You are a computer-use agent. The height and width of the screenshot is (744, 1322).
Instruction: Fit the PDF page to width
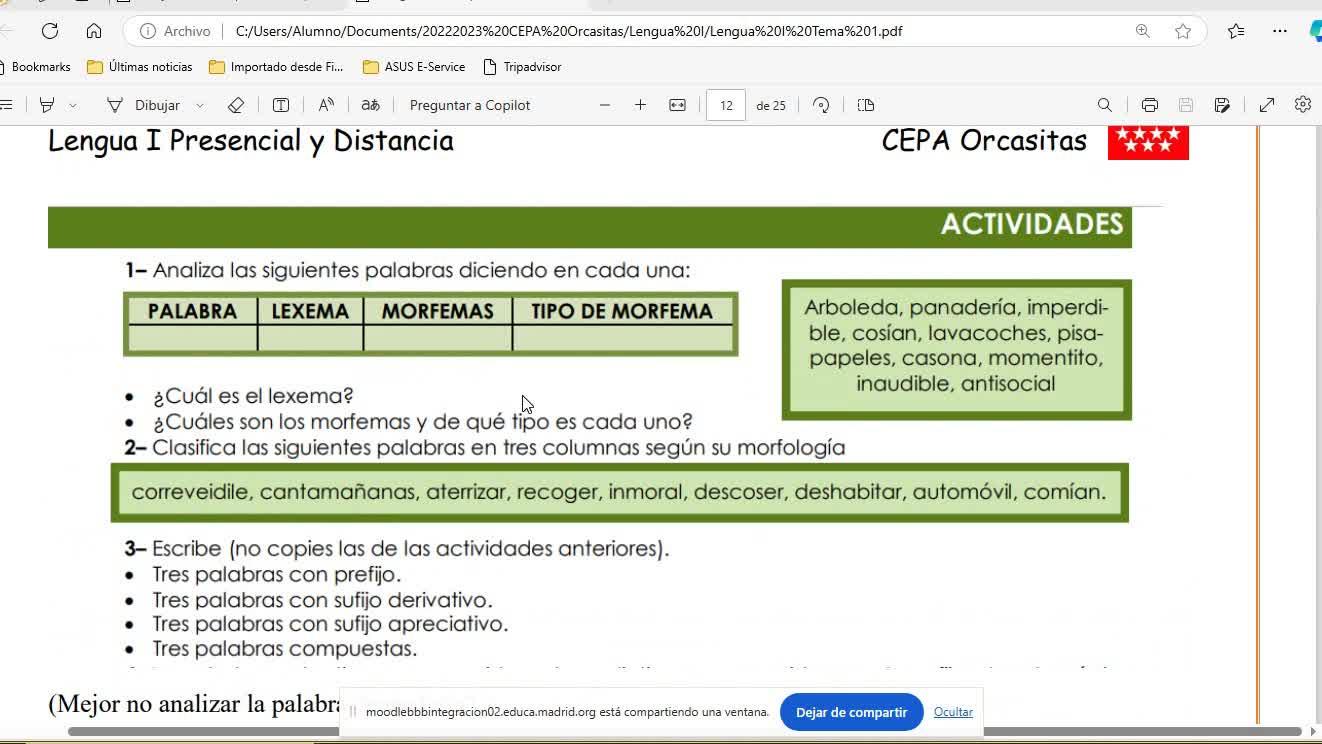(x=678, y=105)
